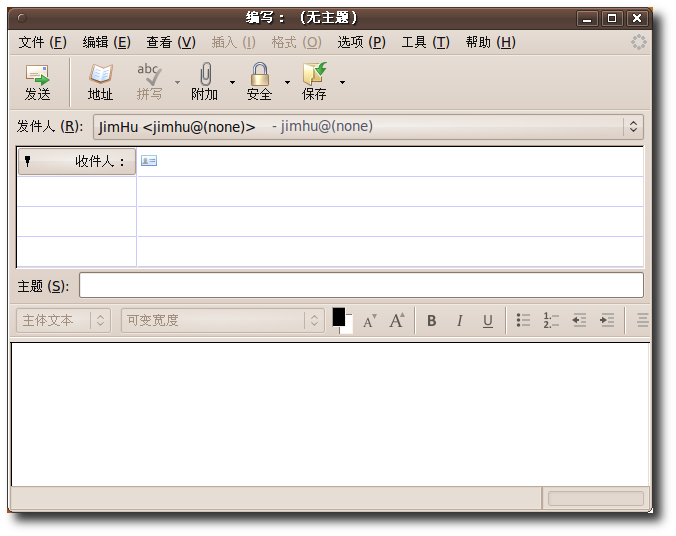Click the second recipient address row
This screenshot has width=676, height=536.
[390, 191]
